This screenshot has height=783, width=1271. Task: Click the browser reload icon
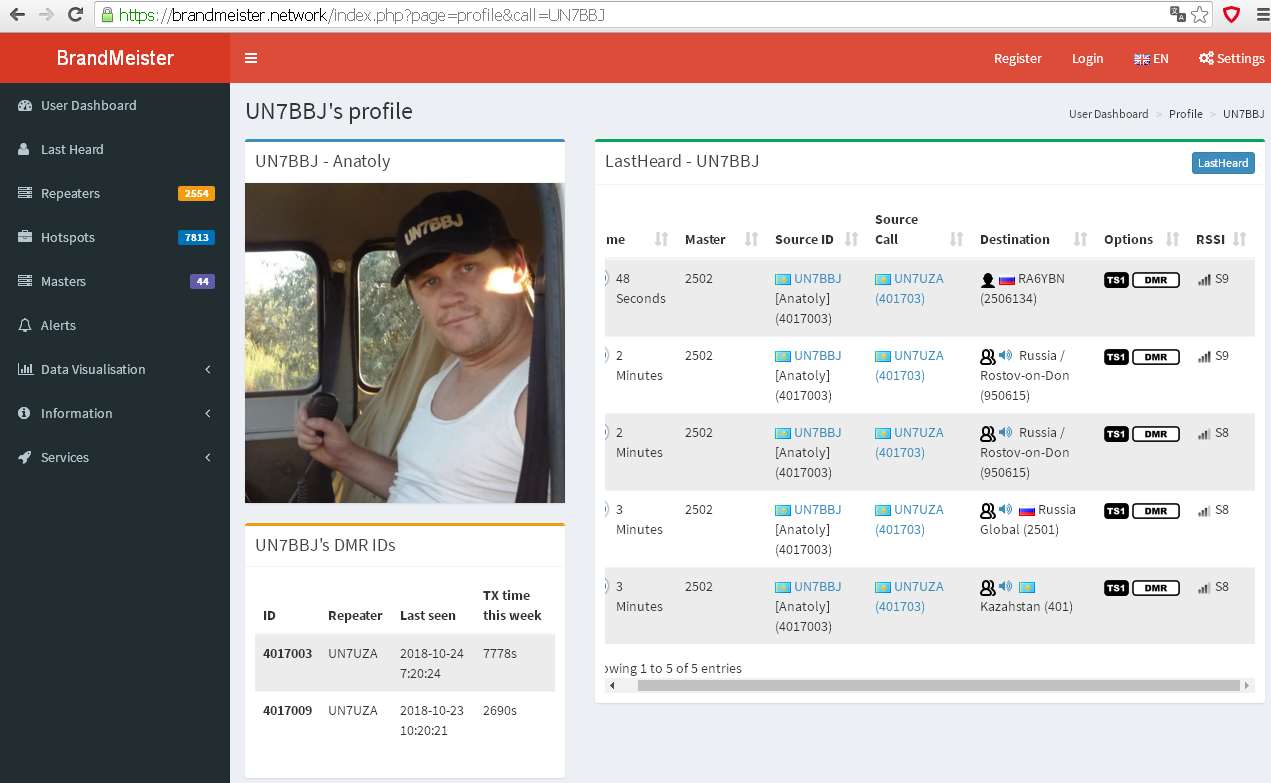click(x=75, y=15)
